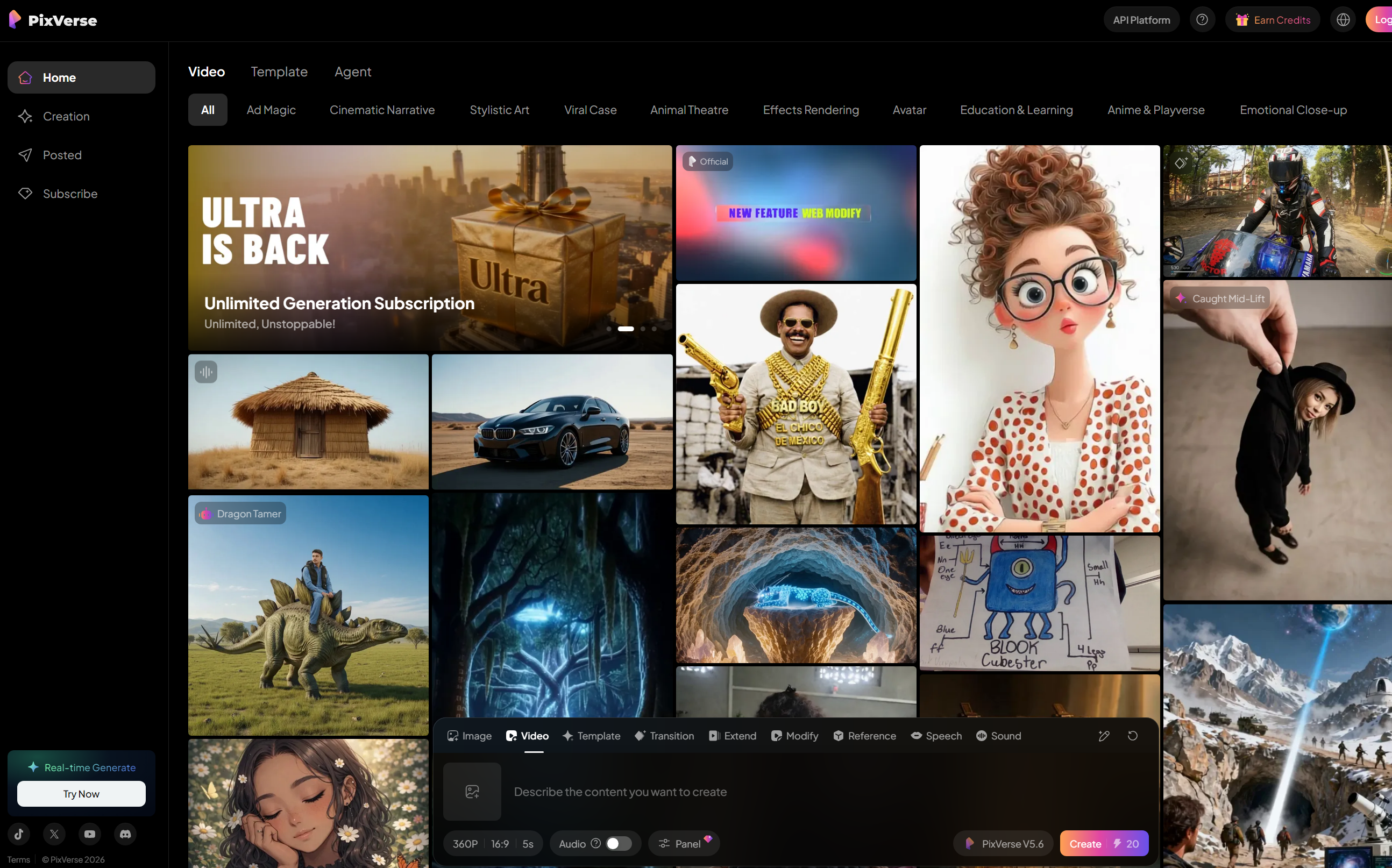
Task: Open the YouTube channel icon
Action: click(89, 834)
